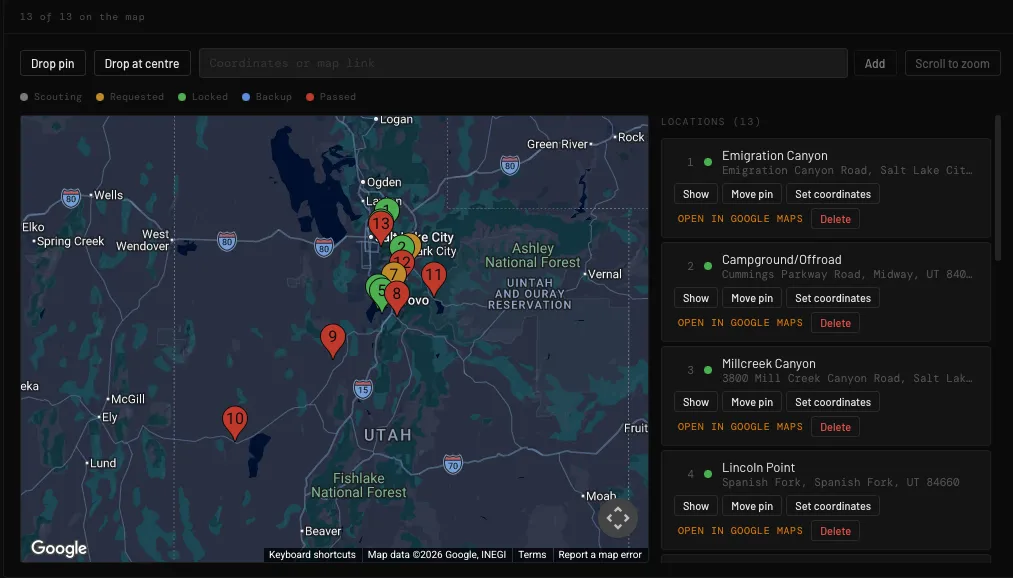Set coordinates for Emigration Canyon
The image size is (1013, 578).
pos(833,194)
